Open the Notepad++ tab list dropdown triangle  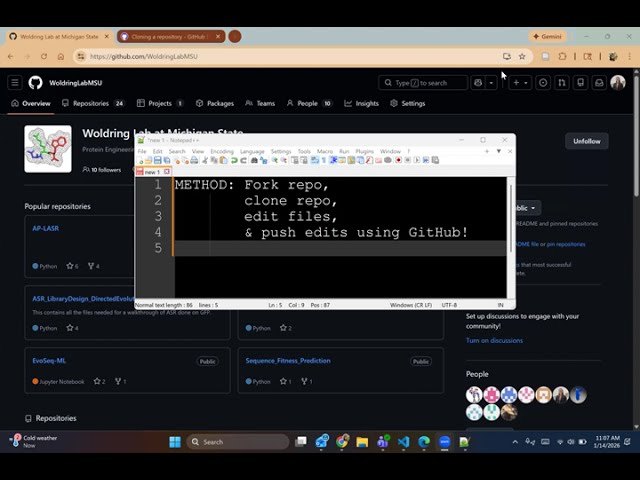499,151
